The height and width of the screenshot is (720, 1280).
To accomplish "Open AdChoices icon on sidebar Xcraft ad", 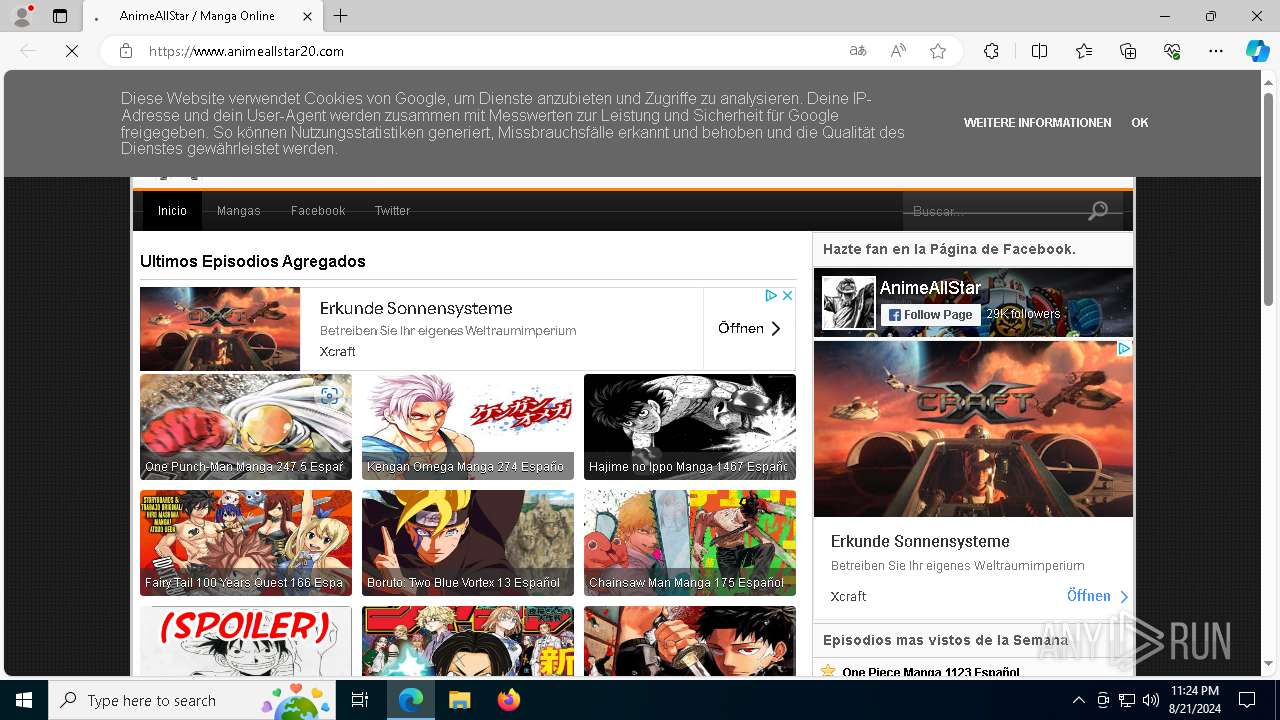I will 1124,348.
